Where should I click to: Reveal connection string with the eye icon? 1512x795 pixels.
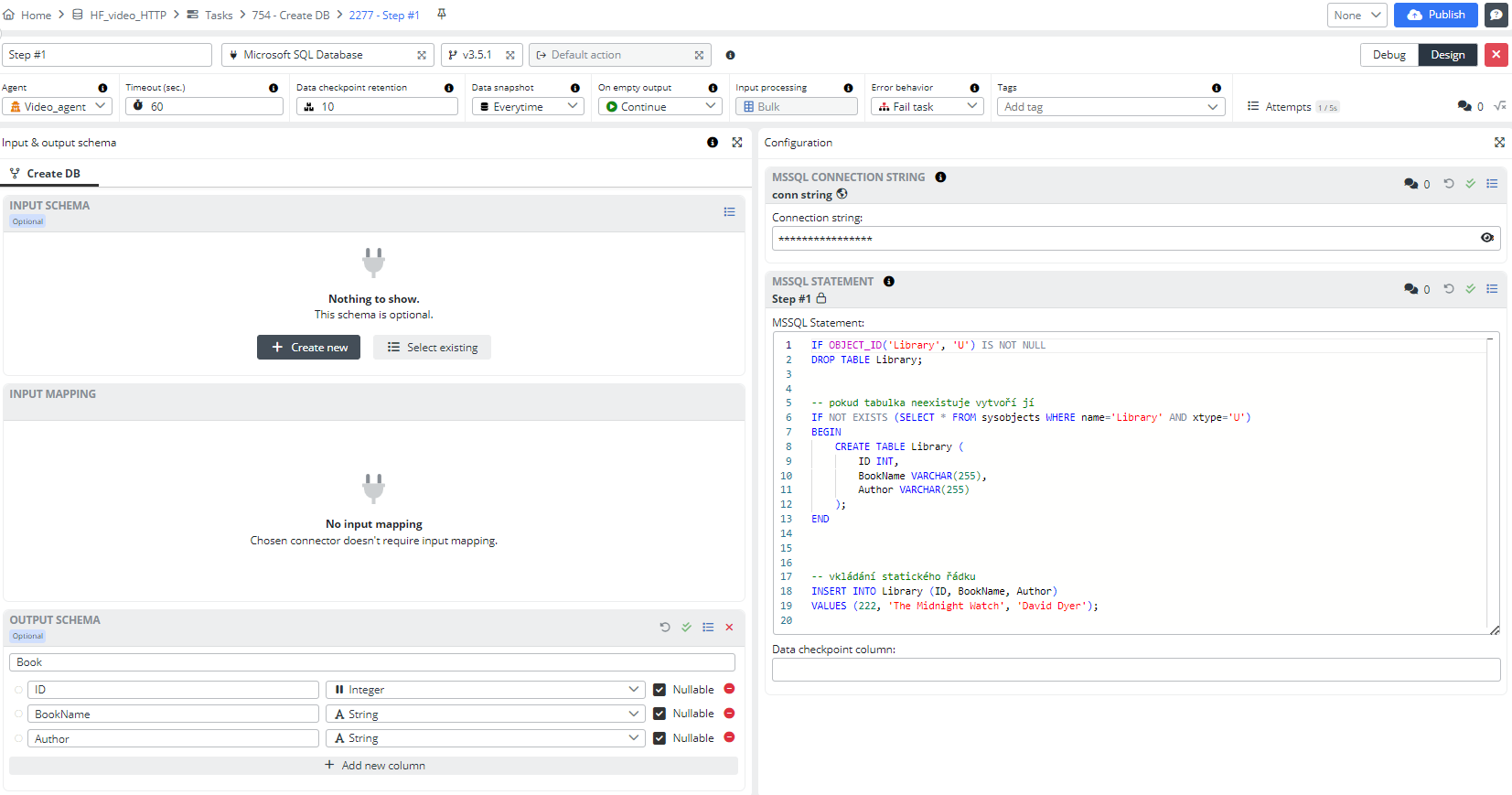(x=1486, y=238)
